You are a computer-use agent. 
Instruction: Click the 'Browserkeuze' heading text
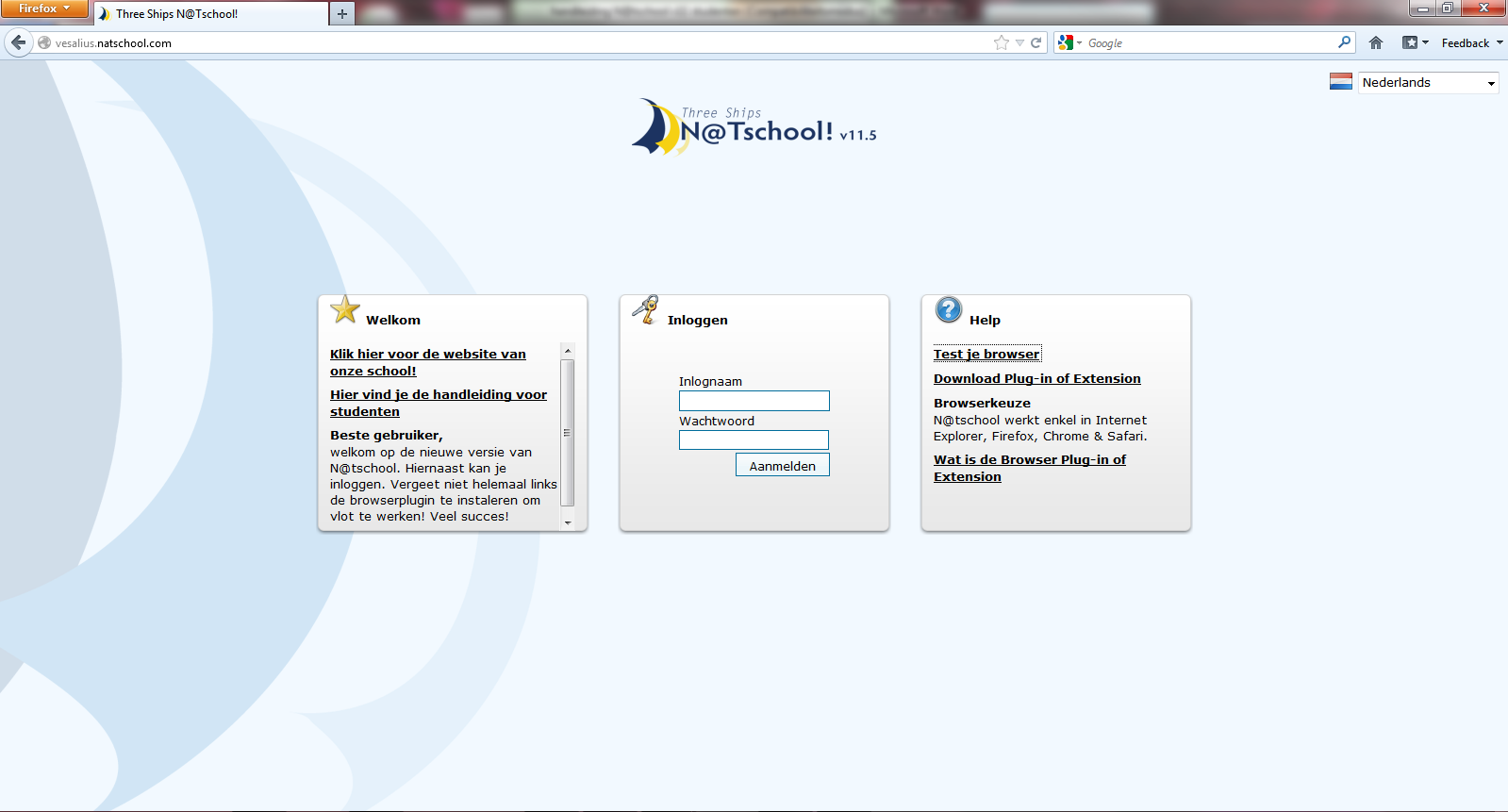[x=982, y=403]
